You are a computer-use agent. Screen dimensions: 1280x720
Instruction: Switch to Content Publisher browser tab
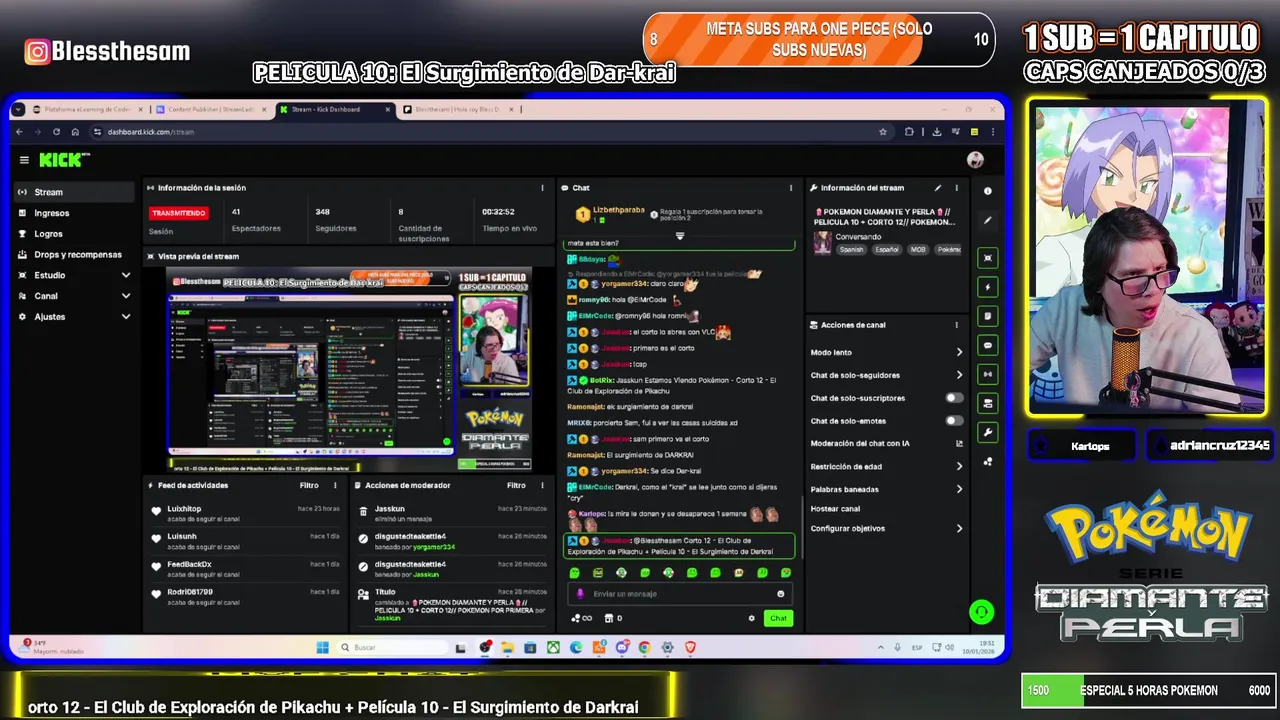[211, 109]
